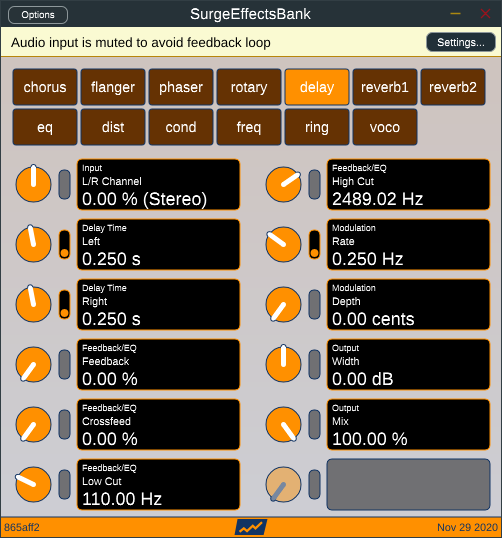Click the empty gray parameter display
502x538 pixels.
pos(408,484)
